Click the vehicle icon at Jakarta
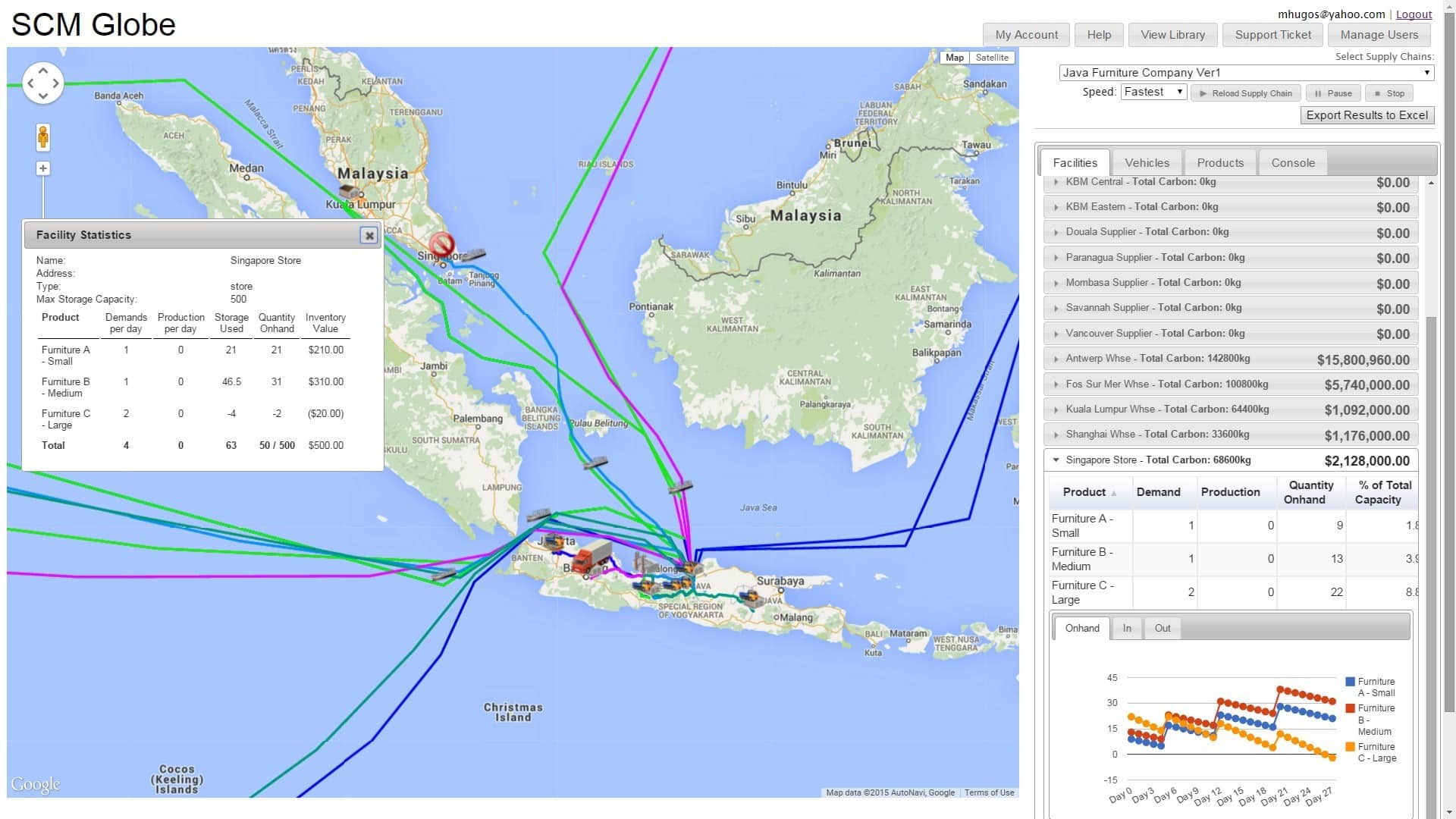Image resolution: width=1456 pixels, height=819 pixels. click(x=553, y=541)
